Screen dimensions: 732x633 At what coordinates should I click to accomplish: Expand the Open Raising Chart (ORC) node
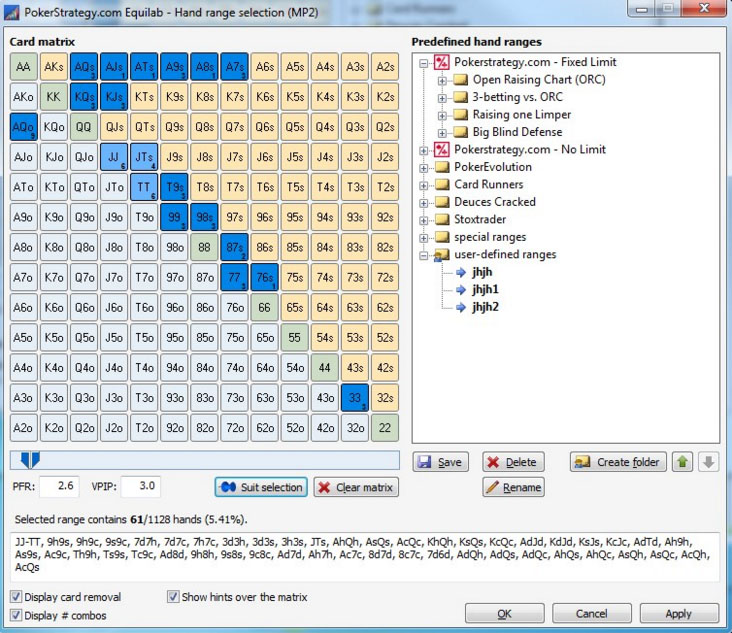pos(442,80)
